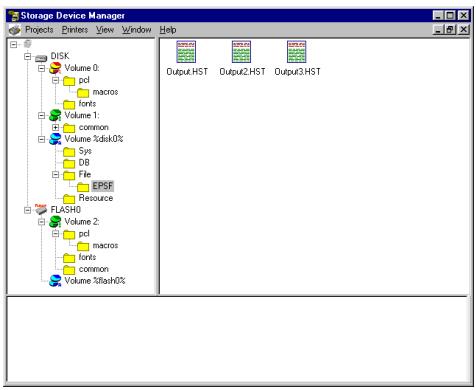
Task: Click the empty log pane at bottom
Action: tap(238, 339)
